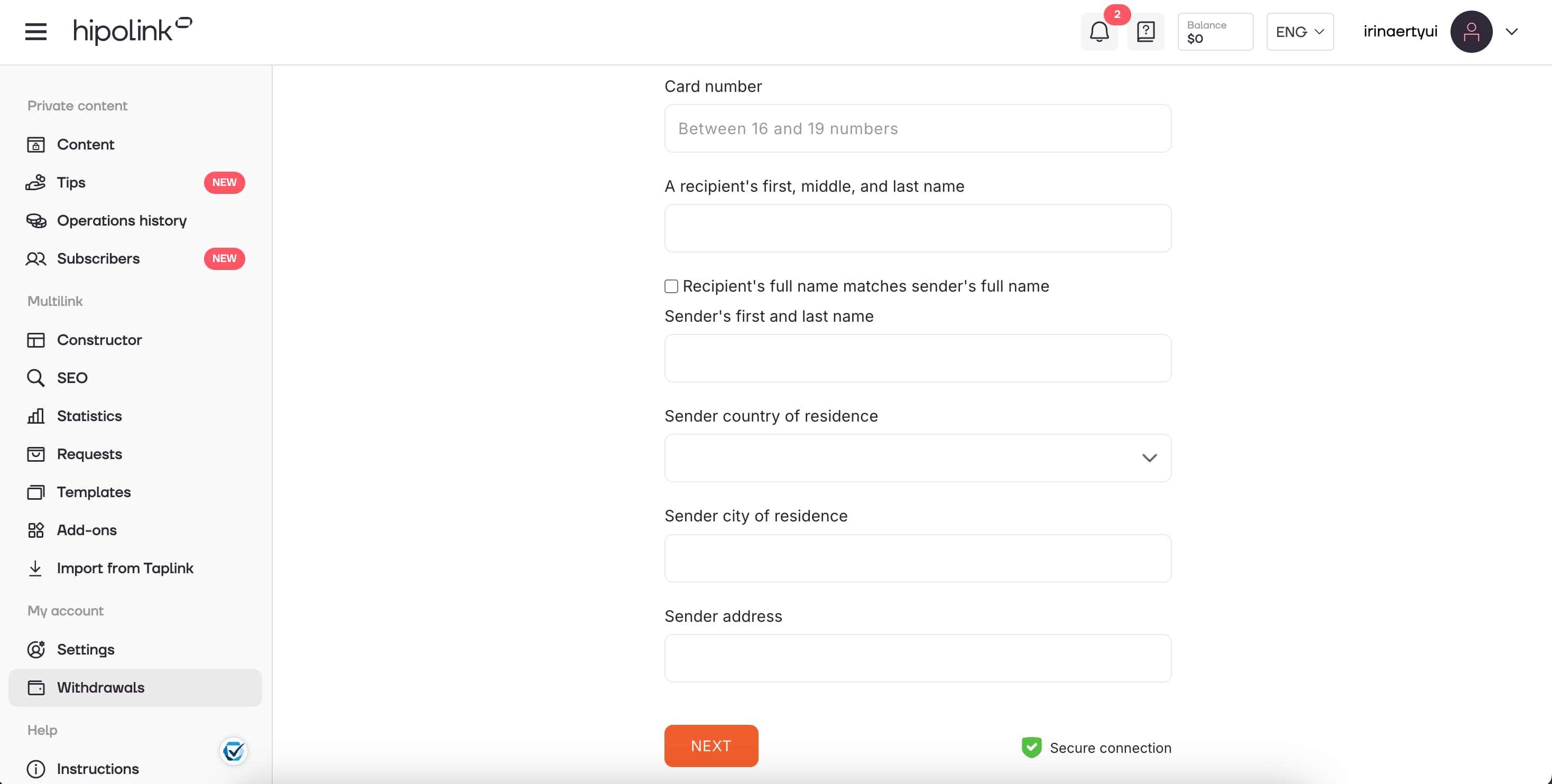Viewport: 1552px width, 784px height.
Task: Focus the Card number field
Action: coord(918,128)
